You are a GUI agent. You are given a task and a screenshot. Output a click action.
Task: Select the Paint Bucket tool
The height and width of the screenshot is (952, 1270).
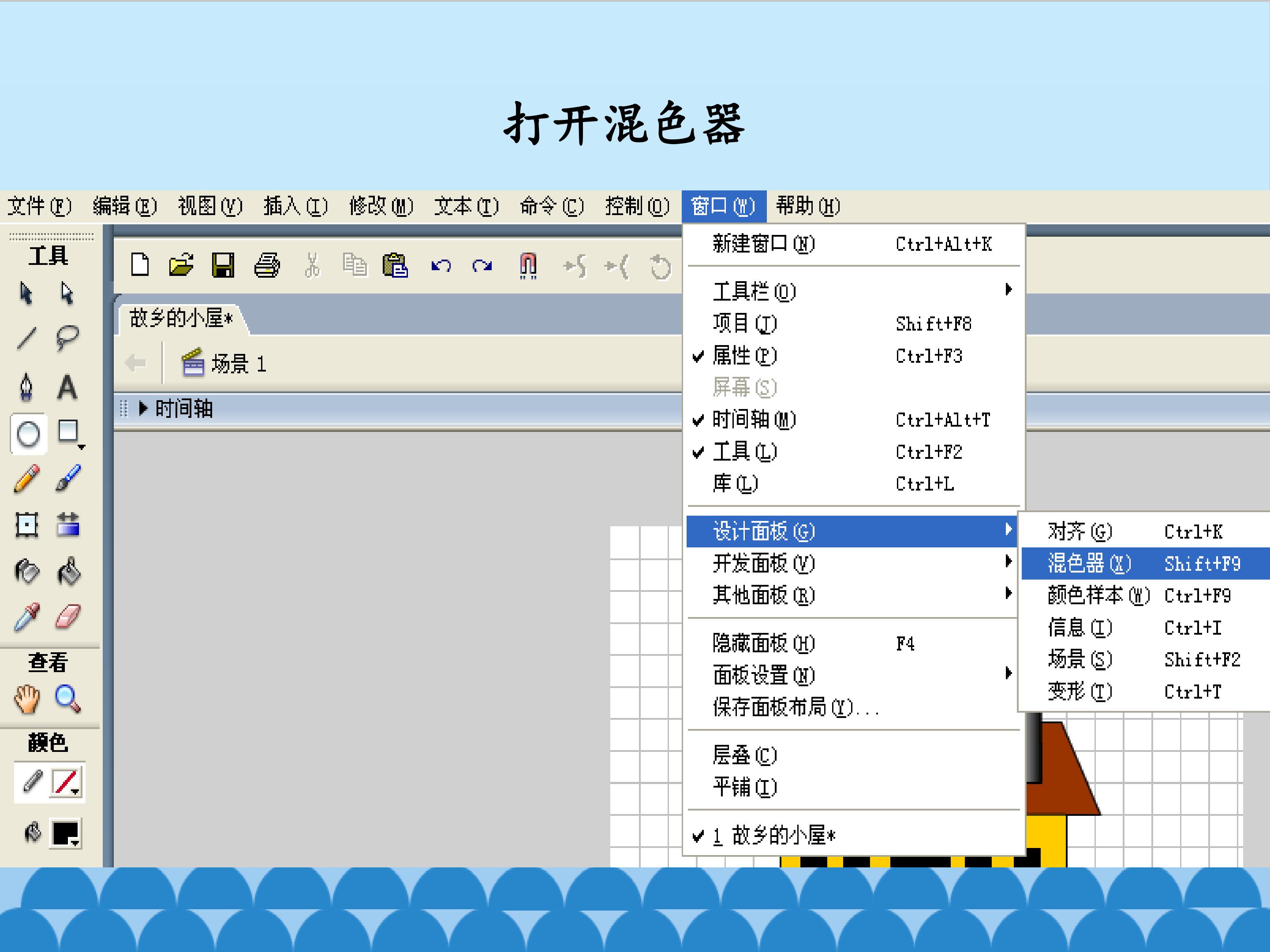[68, 572]
